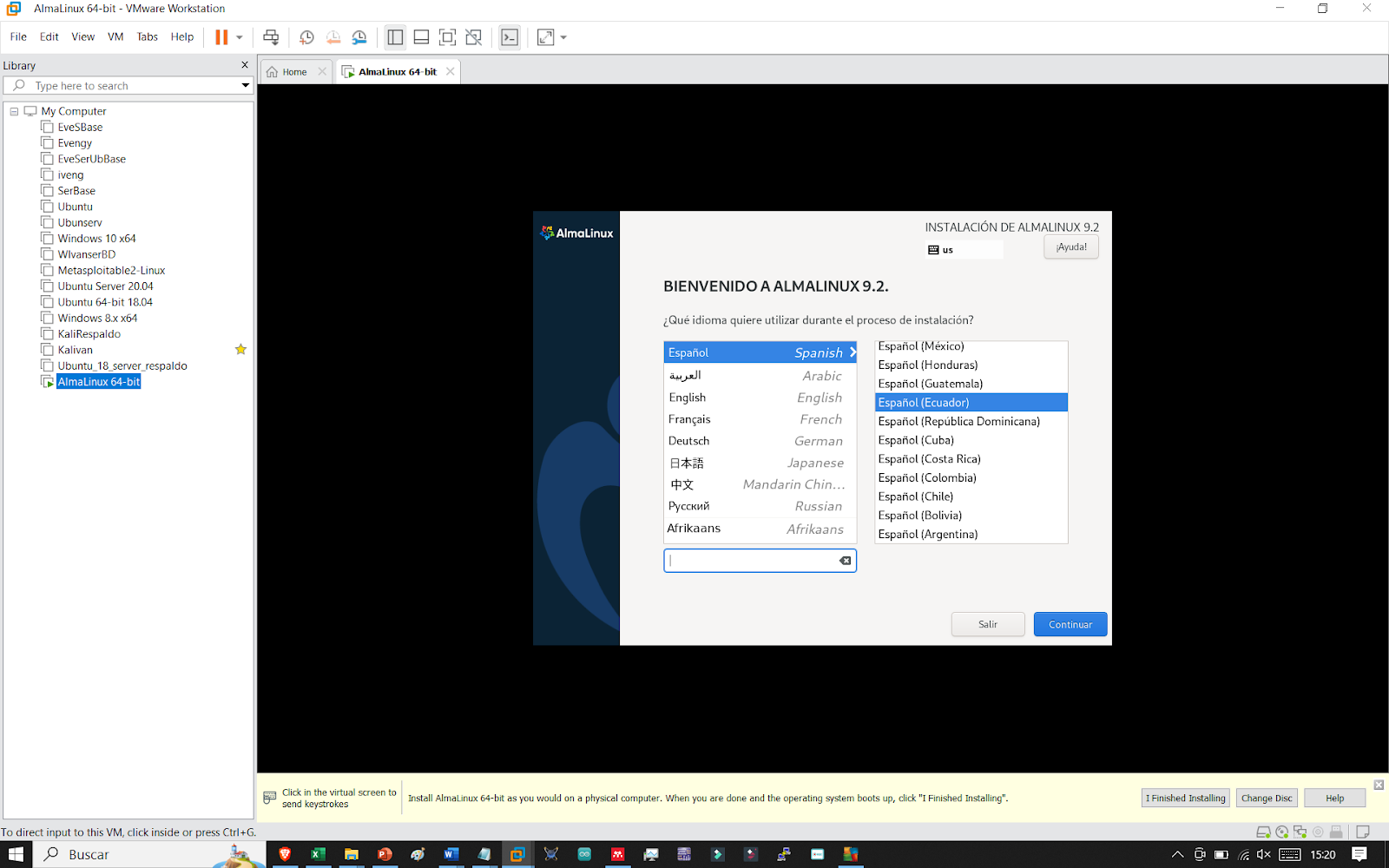Choose Español (Argentina) locale
This screenshot has height=868, width=1389.
point(971,534)
